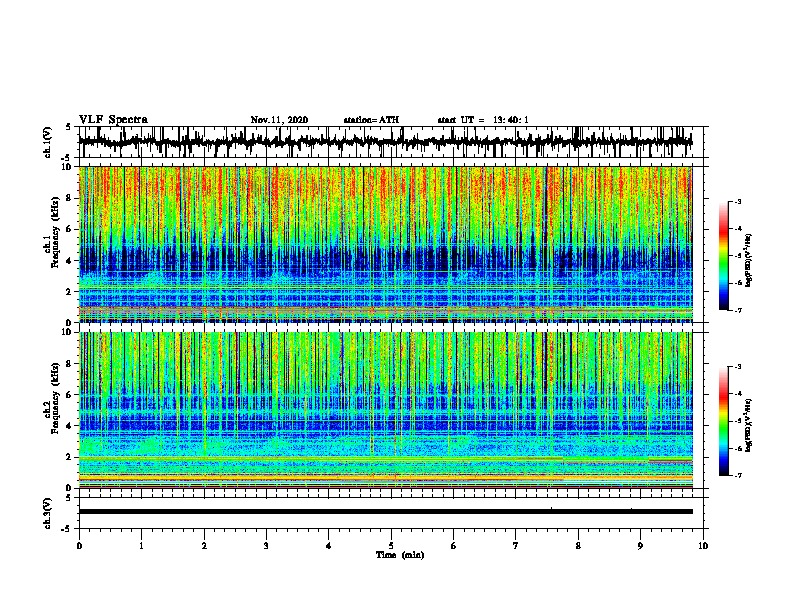Click the ch.1 colorbar log(PSD) label
The image size is (792, 612).
749,261
